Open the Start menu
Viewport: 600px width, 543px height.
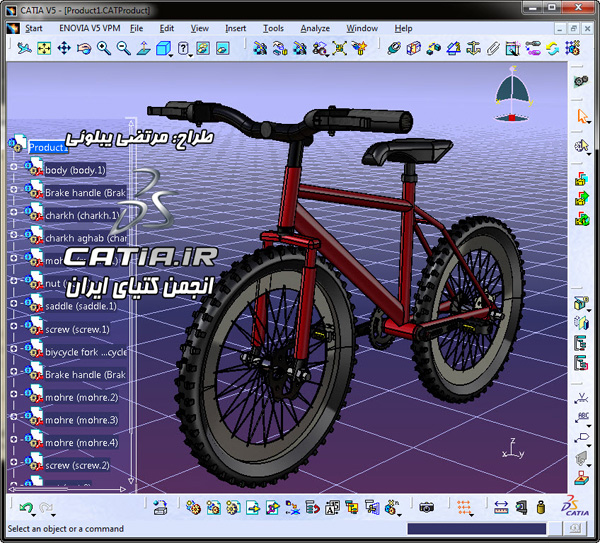click(x=34, y=28)
